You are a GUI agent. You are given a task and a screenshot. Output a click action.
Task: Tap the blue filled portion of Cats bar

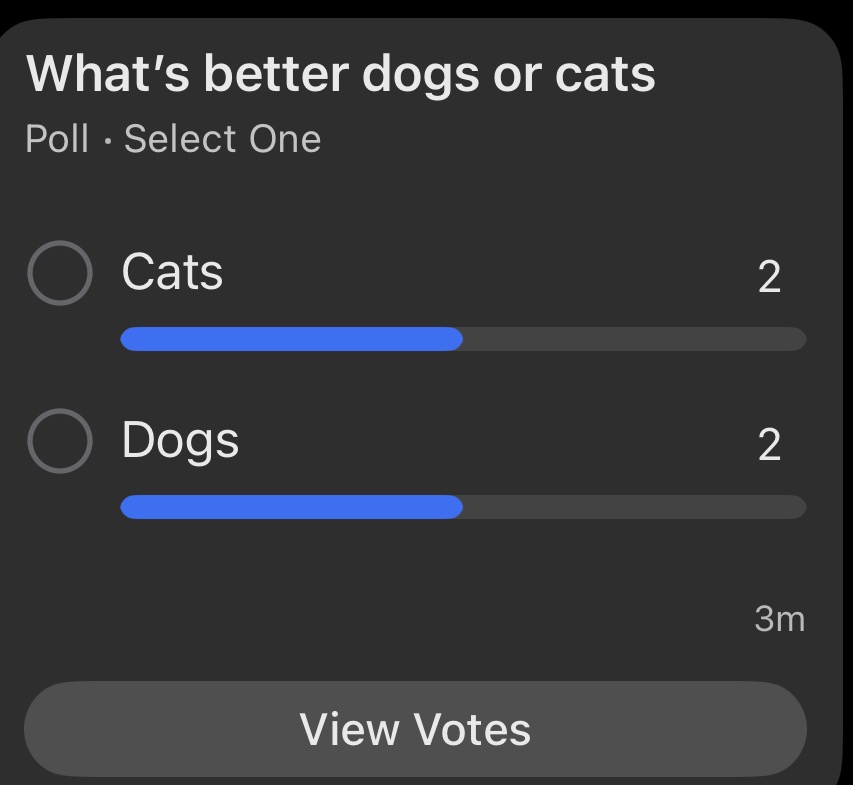(x=290, y=339)
